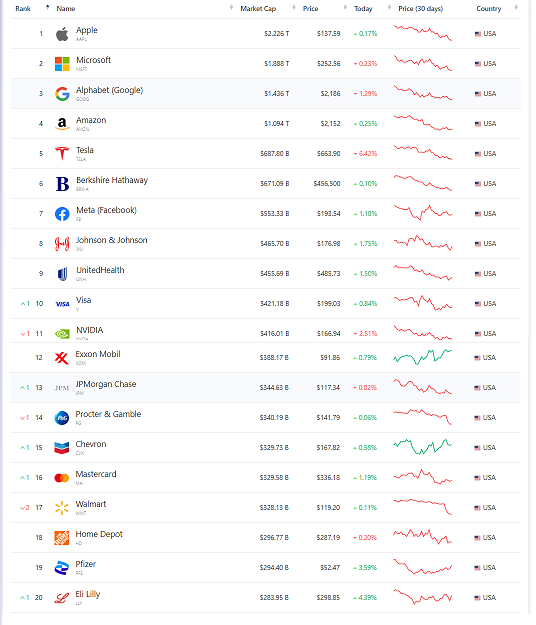Click the USA label in Chevron row

click(x=489, y=448)
